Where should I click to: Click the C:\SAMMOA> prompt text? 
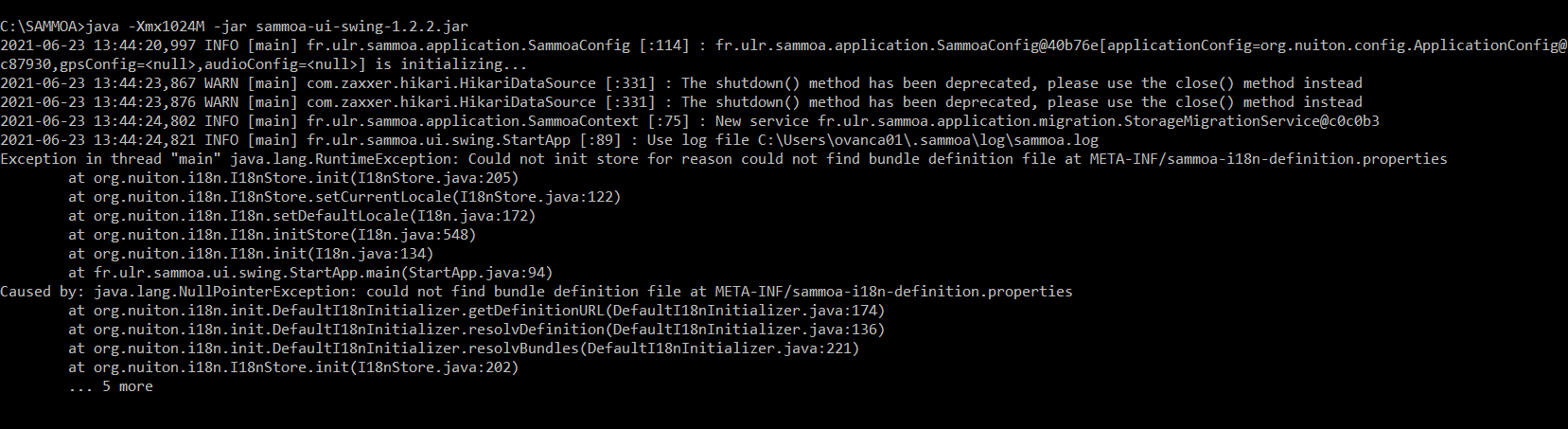pos(43,27)
